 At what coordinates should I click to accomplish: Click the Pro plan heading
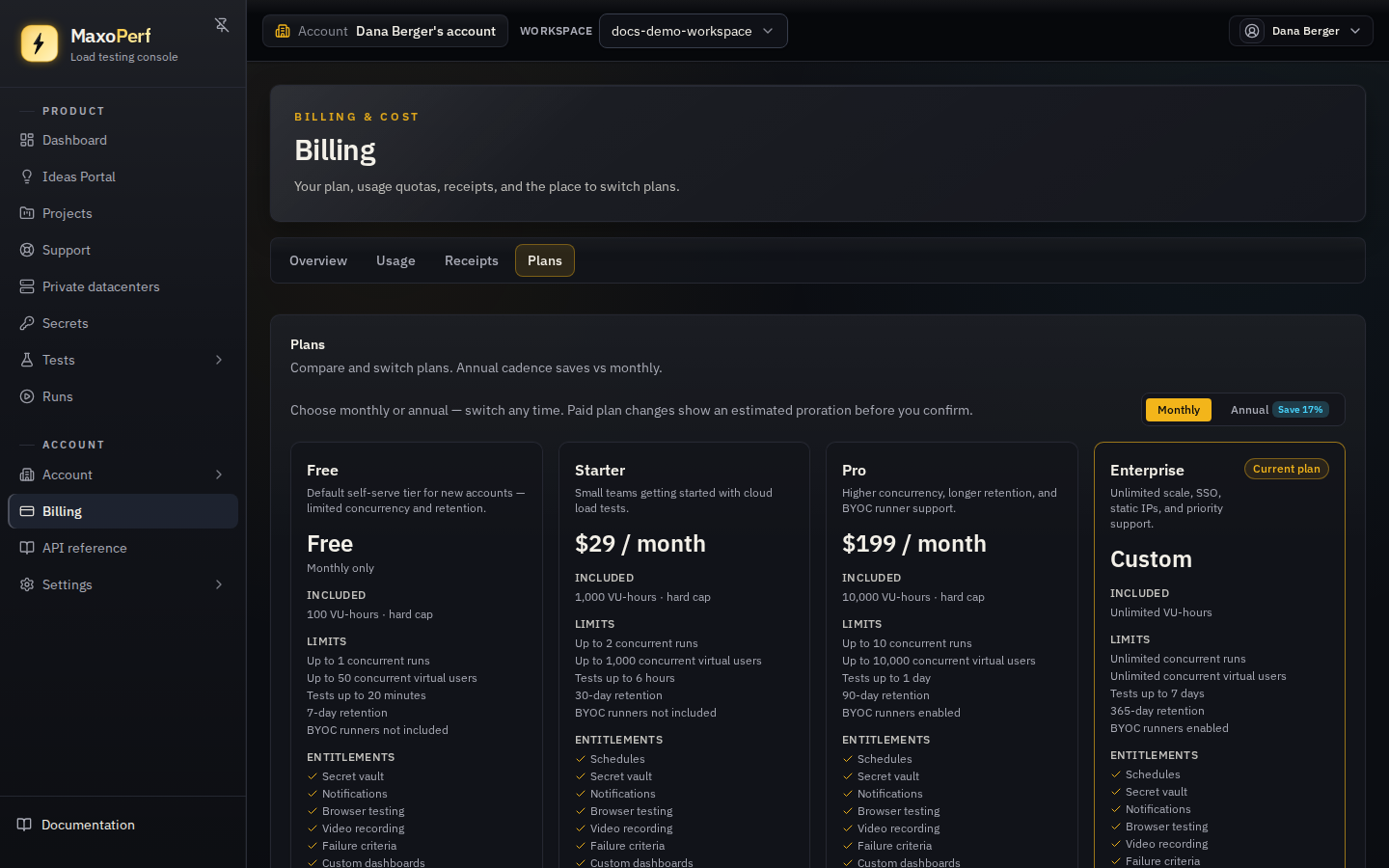(x=854, y=471)
